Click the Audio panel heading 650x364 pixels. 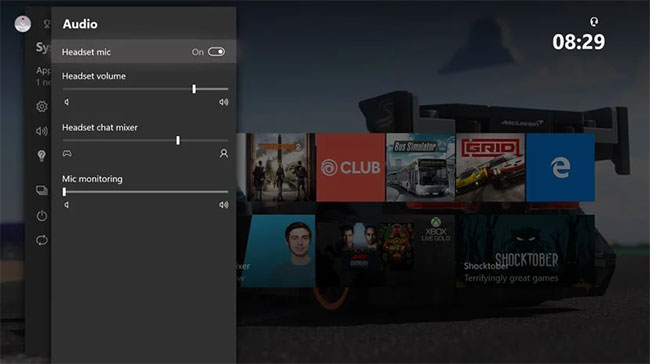click(80, 24)
